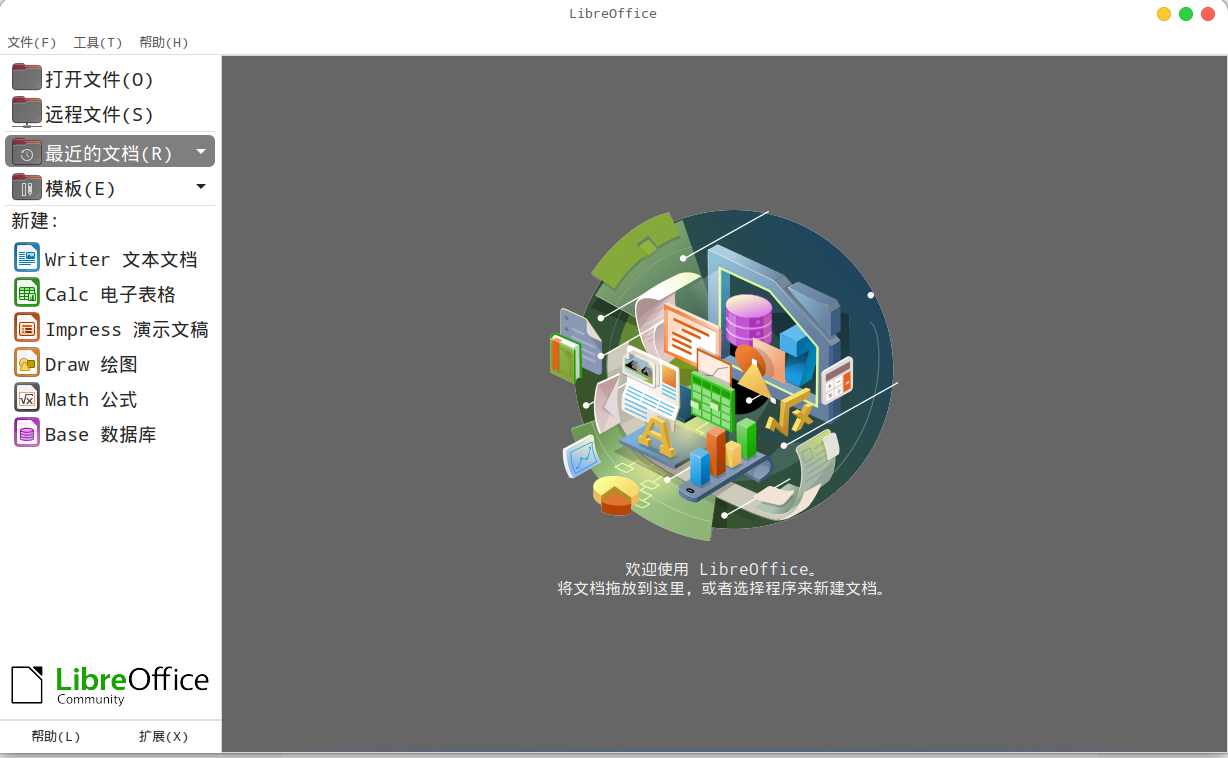1228x758 pixels.
Task: Open the 帮助(H) menu
Action: pos(164,42)
